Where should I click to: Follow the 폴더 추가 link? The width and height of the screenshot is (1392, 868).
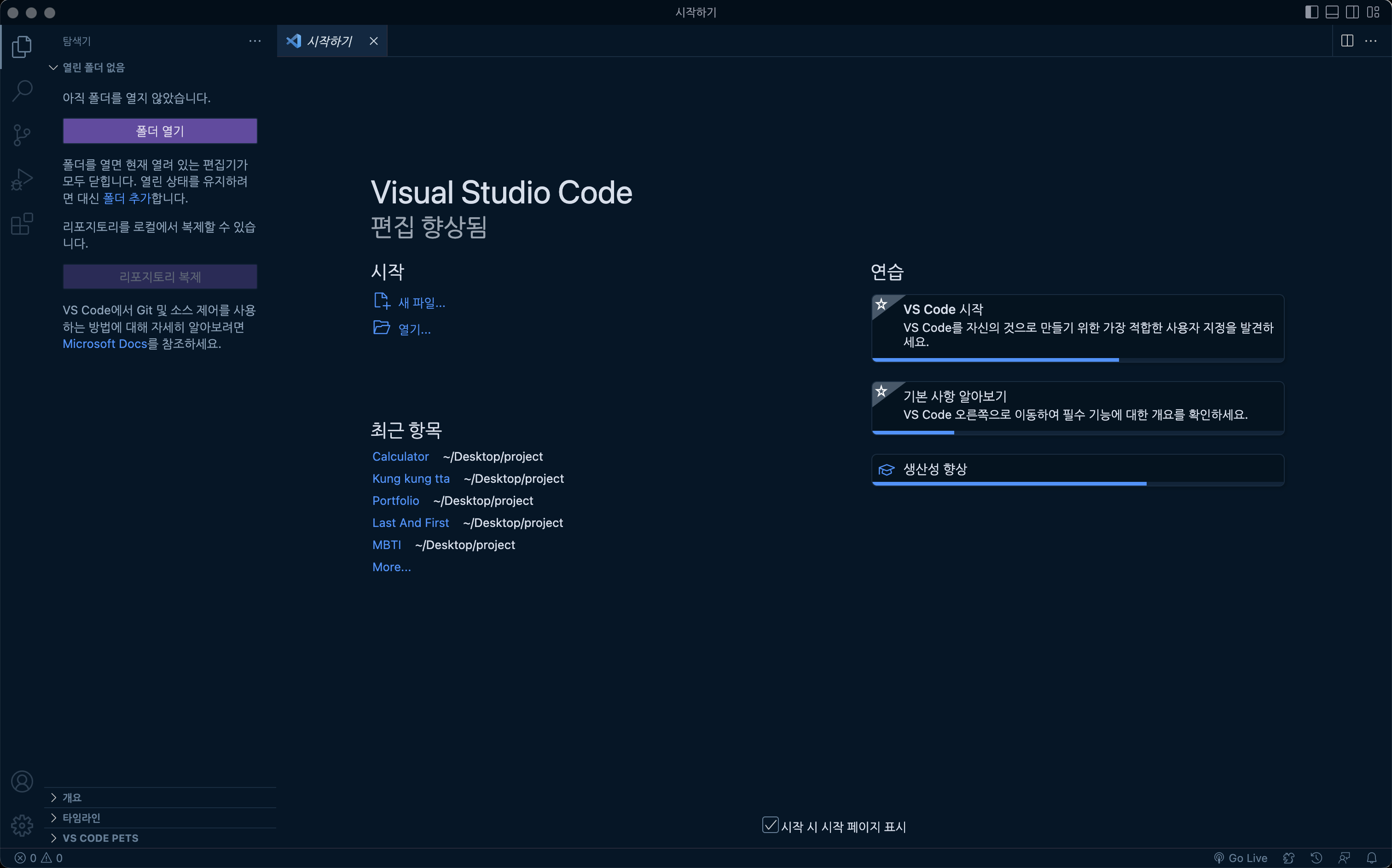coord(127,198)
